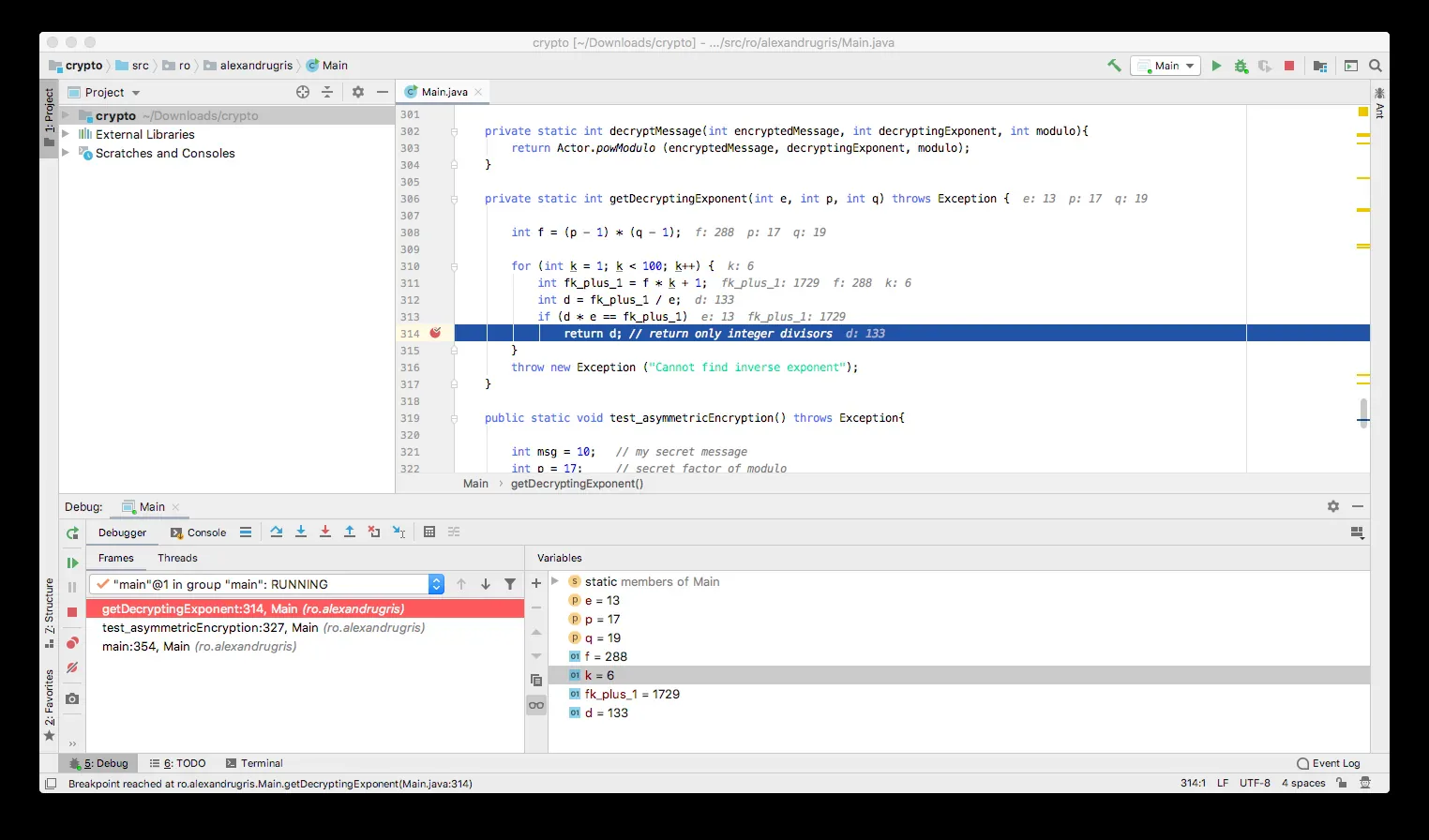Open the Event Log
The image size is (1429, 840).
click(1328, 763)
